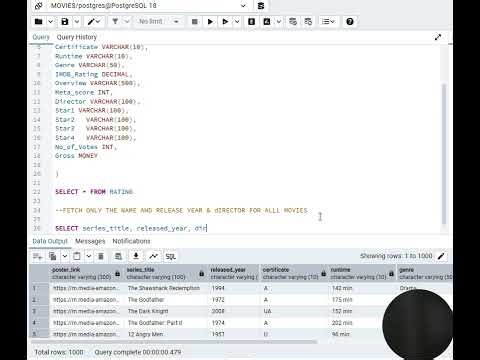
Task: Click the SELECT * FROM RATING line
Action: [94, 192]
